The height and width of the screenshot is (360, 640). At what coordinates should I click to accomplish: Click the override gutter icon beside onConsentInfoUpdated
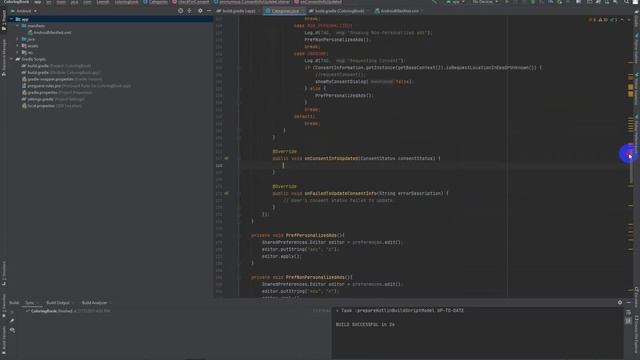tap(227, 158)
